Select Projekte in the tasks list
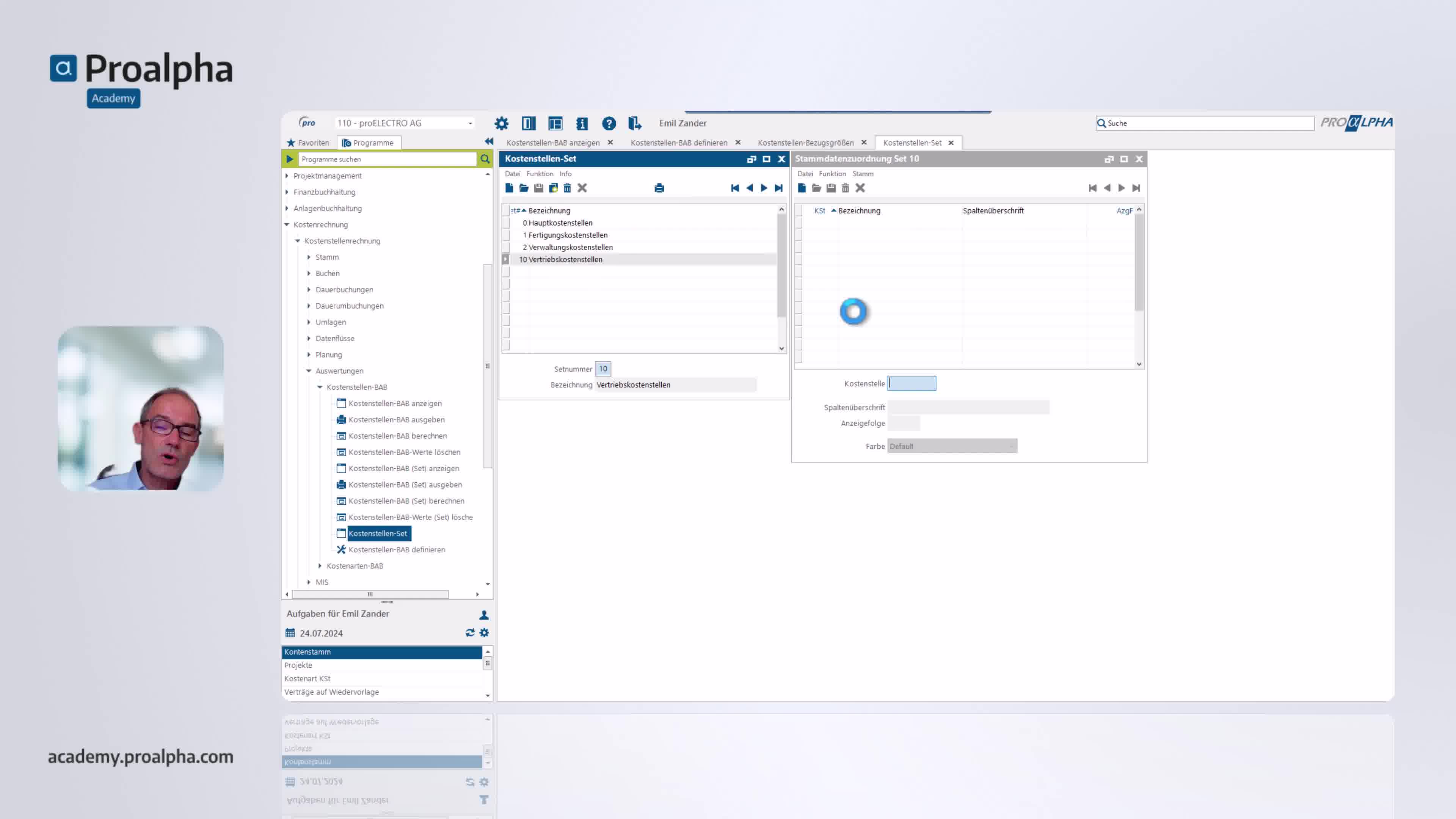This screenshot has height=819, width=1456. (x=298, y=665)
